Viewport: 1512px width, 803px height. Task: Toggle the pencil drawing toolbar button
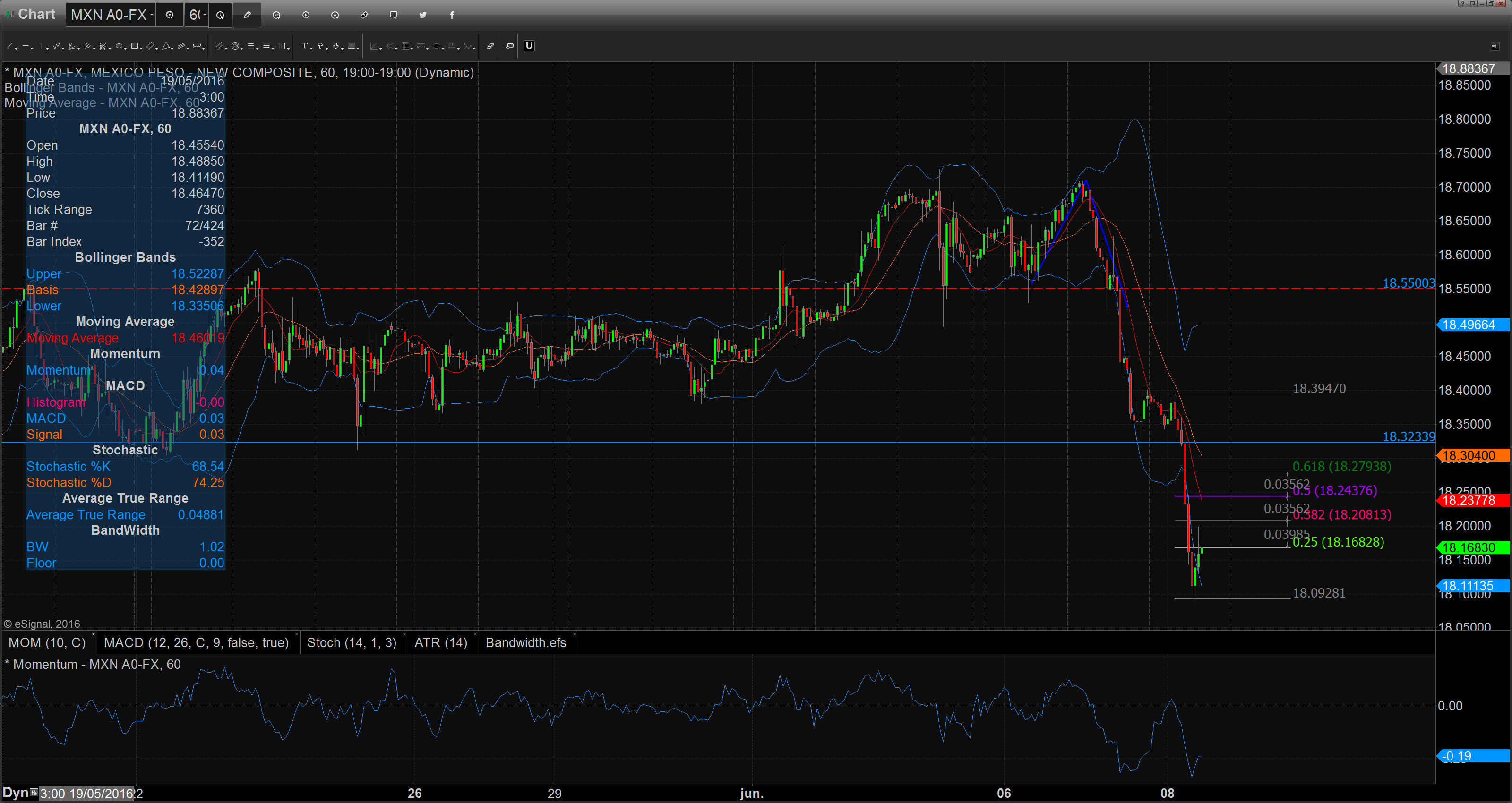click(x=247, y=15)
